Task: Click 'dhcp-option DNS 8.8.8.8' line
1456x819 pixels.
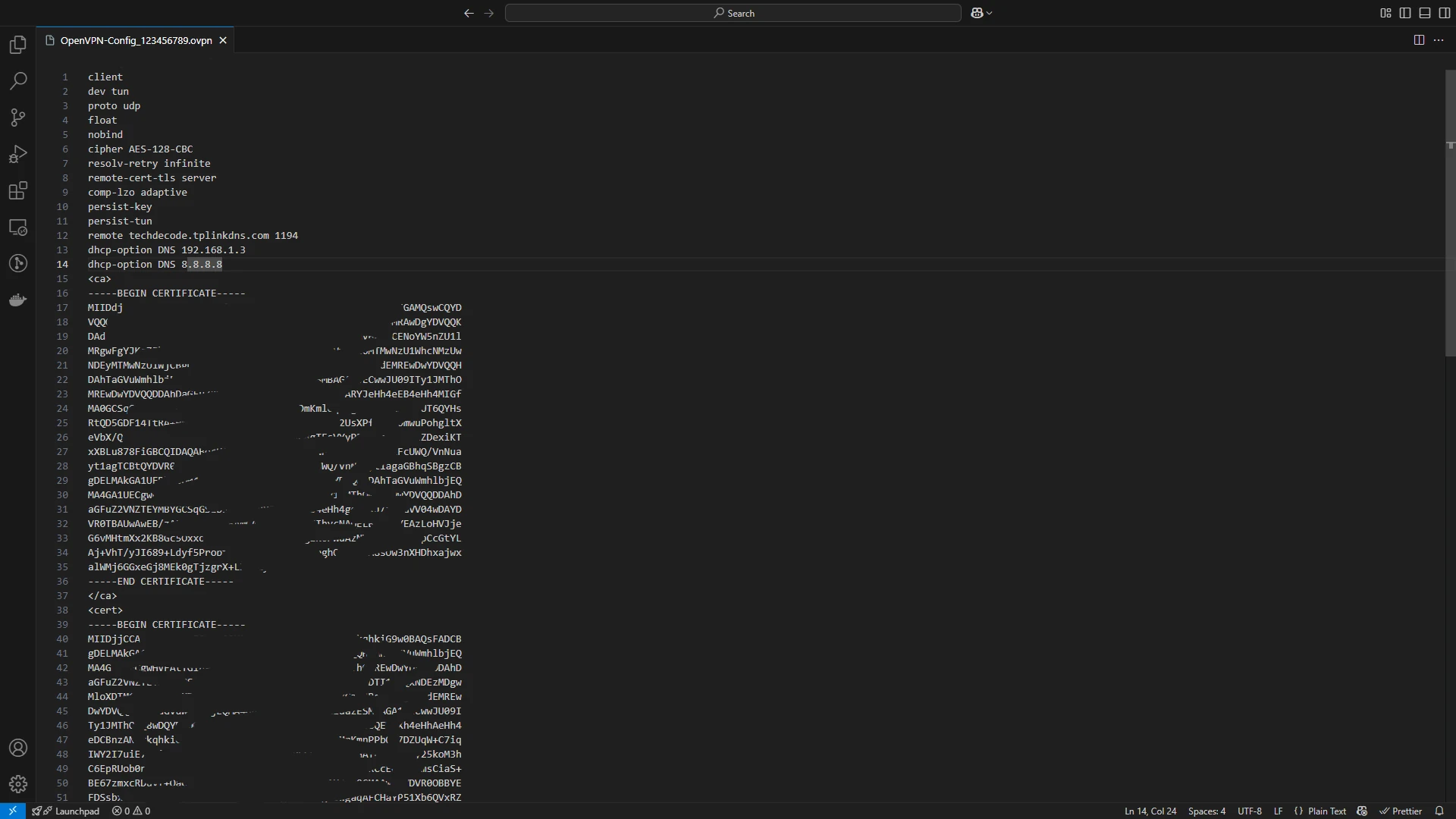Action: pos(155,265)
